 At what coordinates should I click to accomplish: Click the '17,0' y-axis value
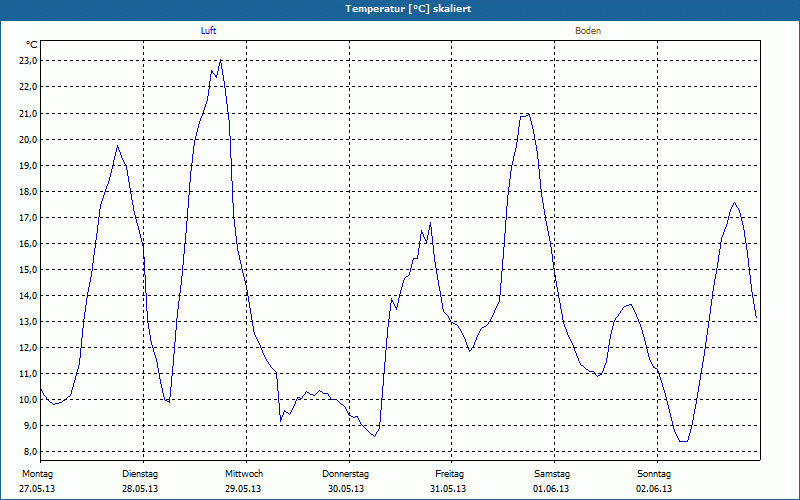(28, 217)
